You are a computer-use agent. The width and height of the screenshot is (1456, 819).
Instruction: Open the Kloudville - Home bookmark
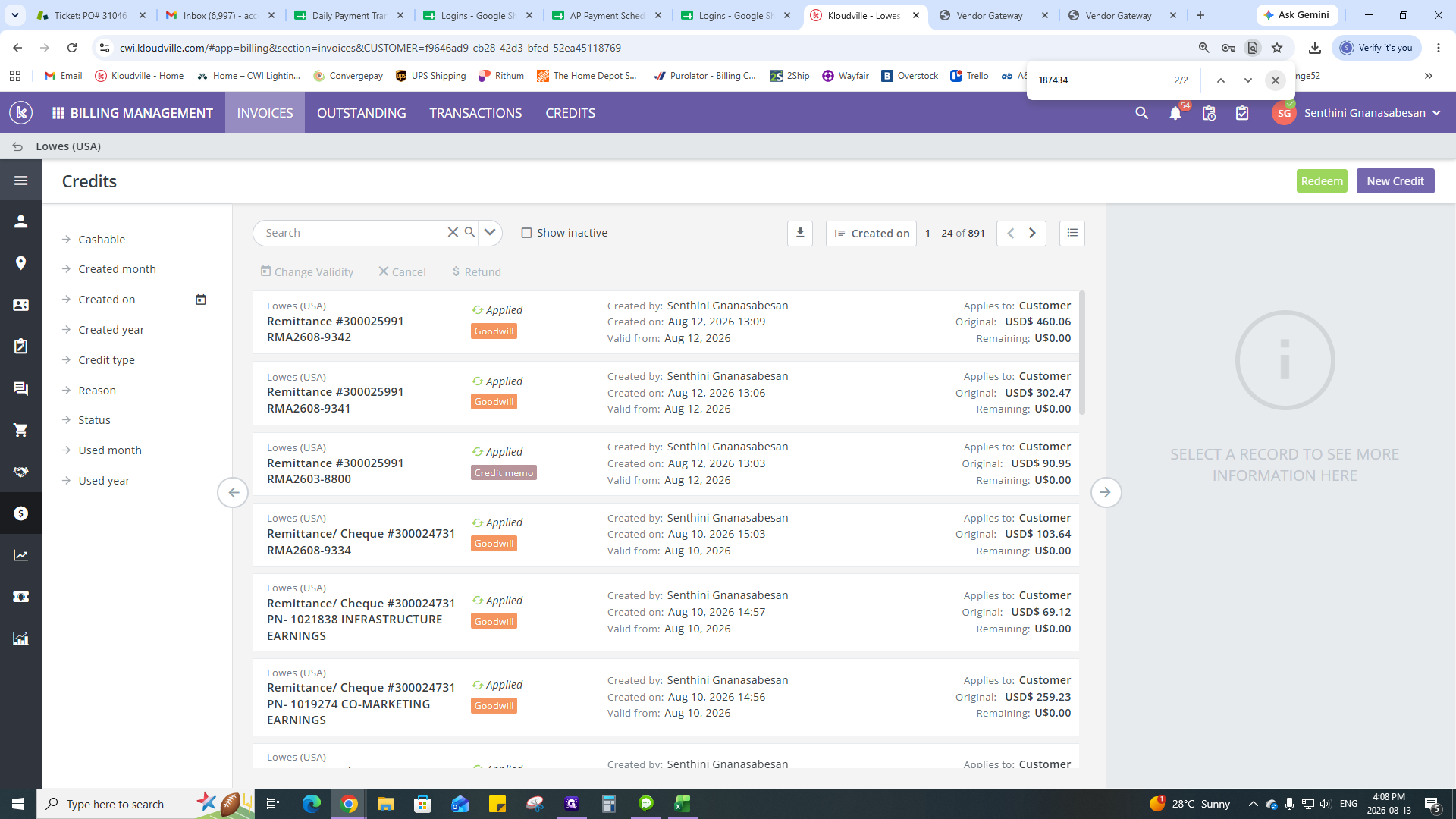[x=140, y=76]
